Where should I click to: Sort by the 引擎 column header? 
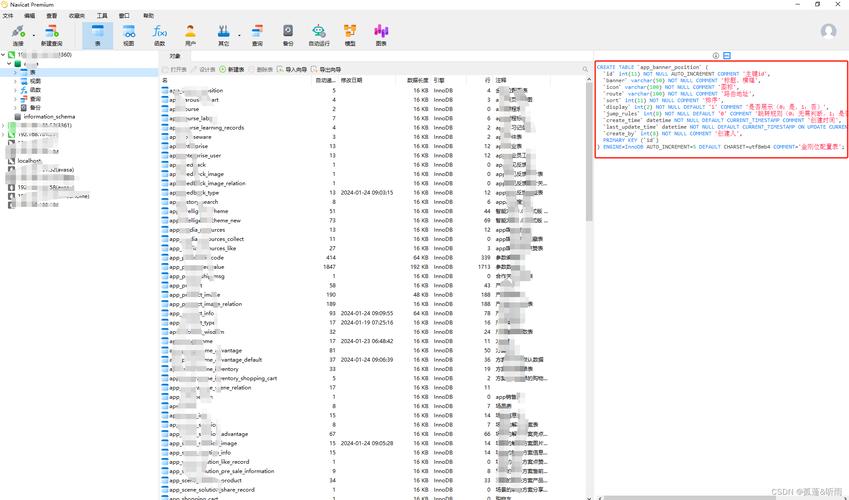[449, 80]
